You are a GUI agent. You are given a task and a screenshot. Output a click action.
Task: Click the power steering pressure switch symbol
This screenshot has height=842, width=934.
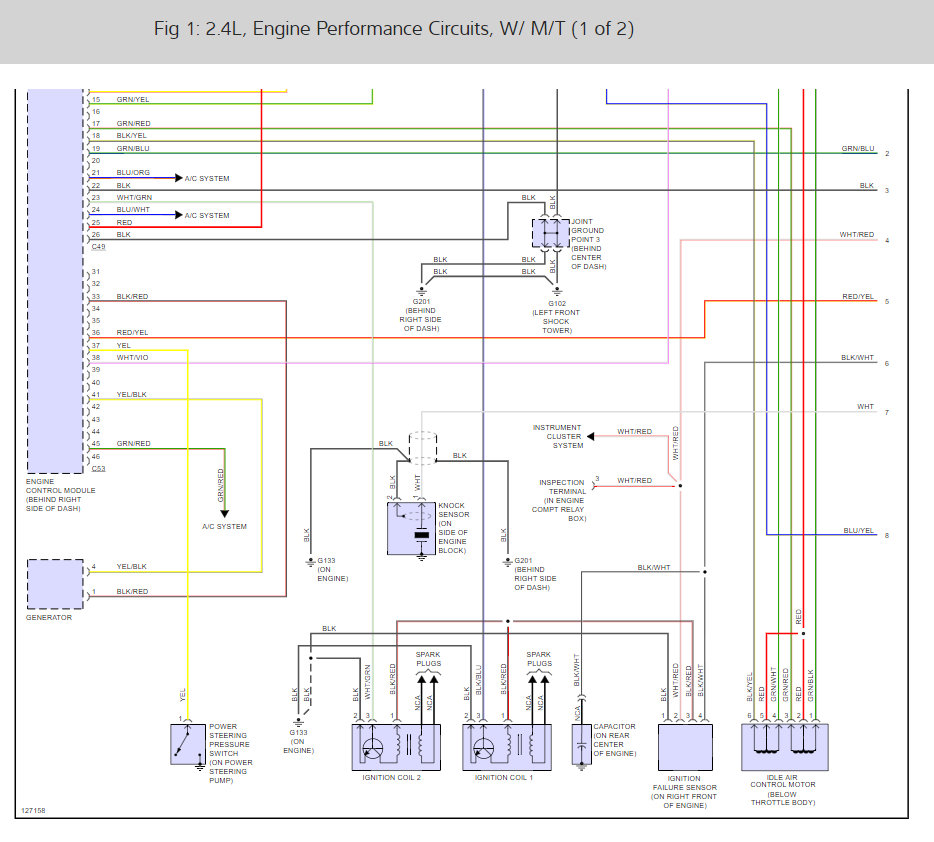(188, 744)
